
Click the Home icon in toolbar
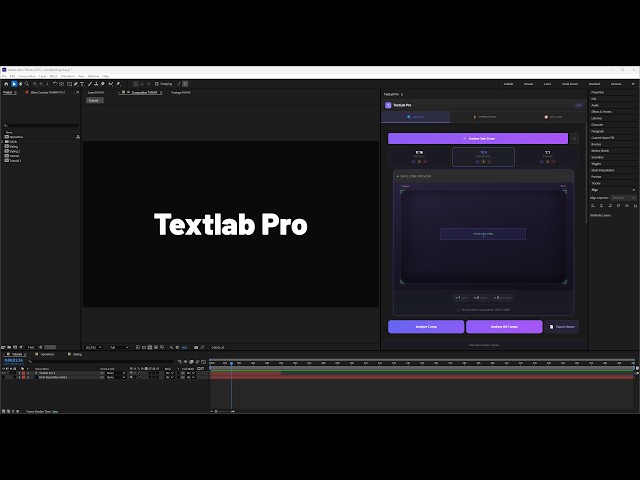[6, 84]
